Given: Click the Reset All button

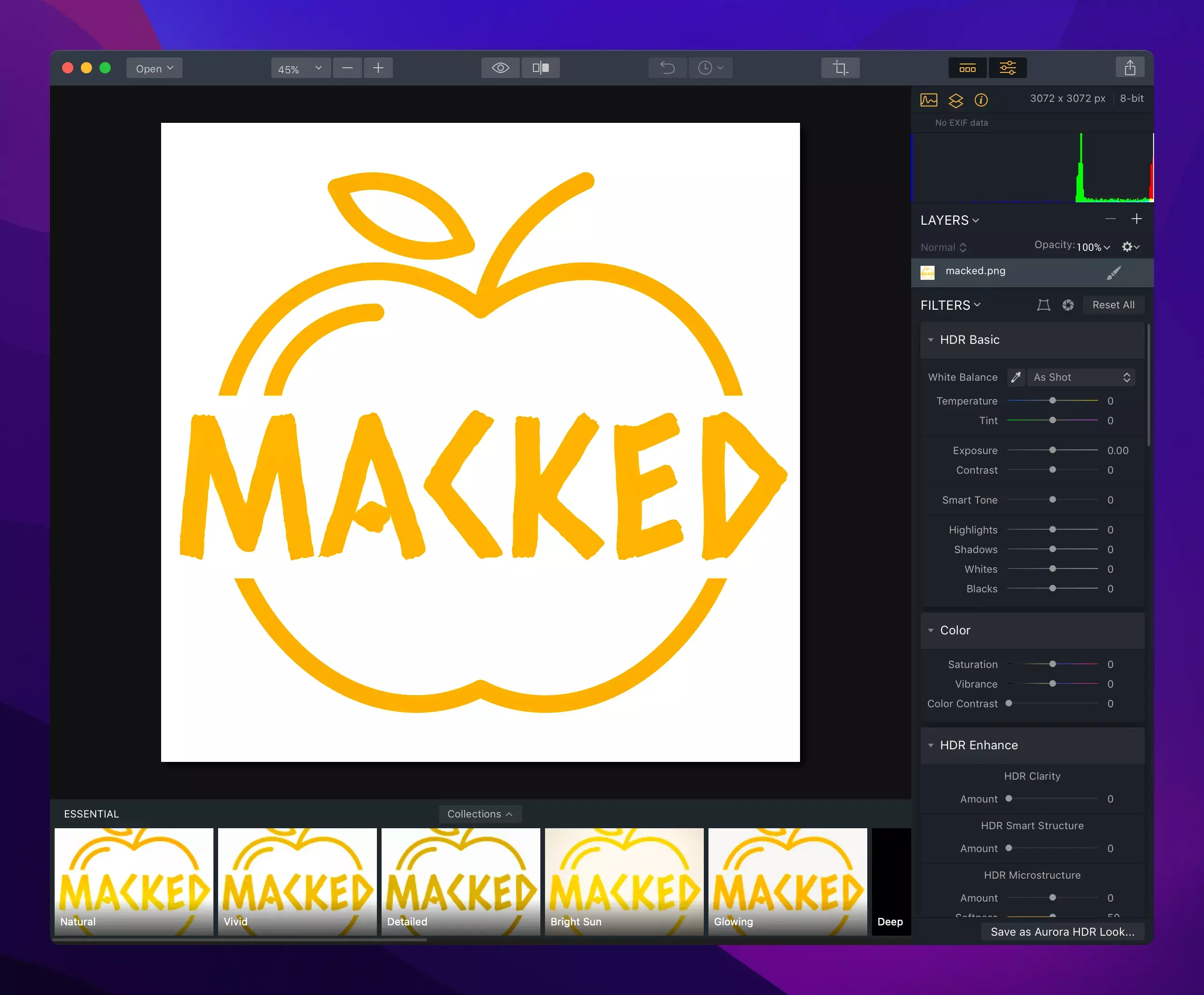Looking at the screenshot, I should tap(1113, 305).
